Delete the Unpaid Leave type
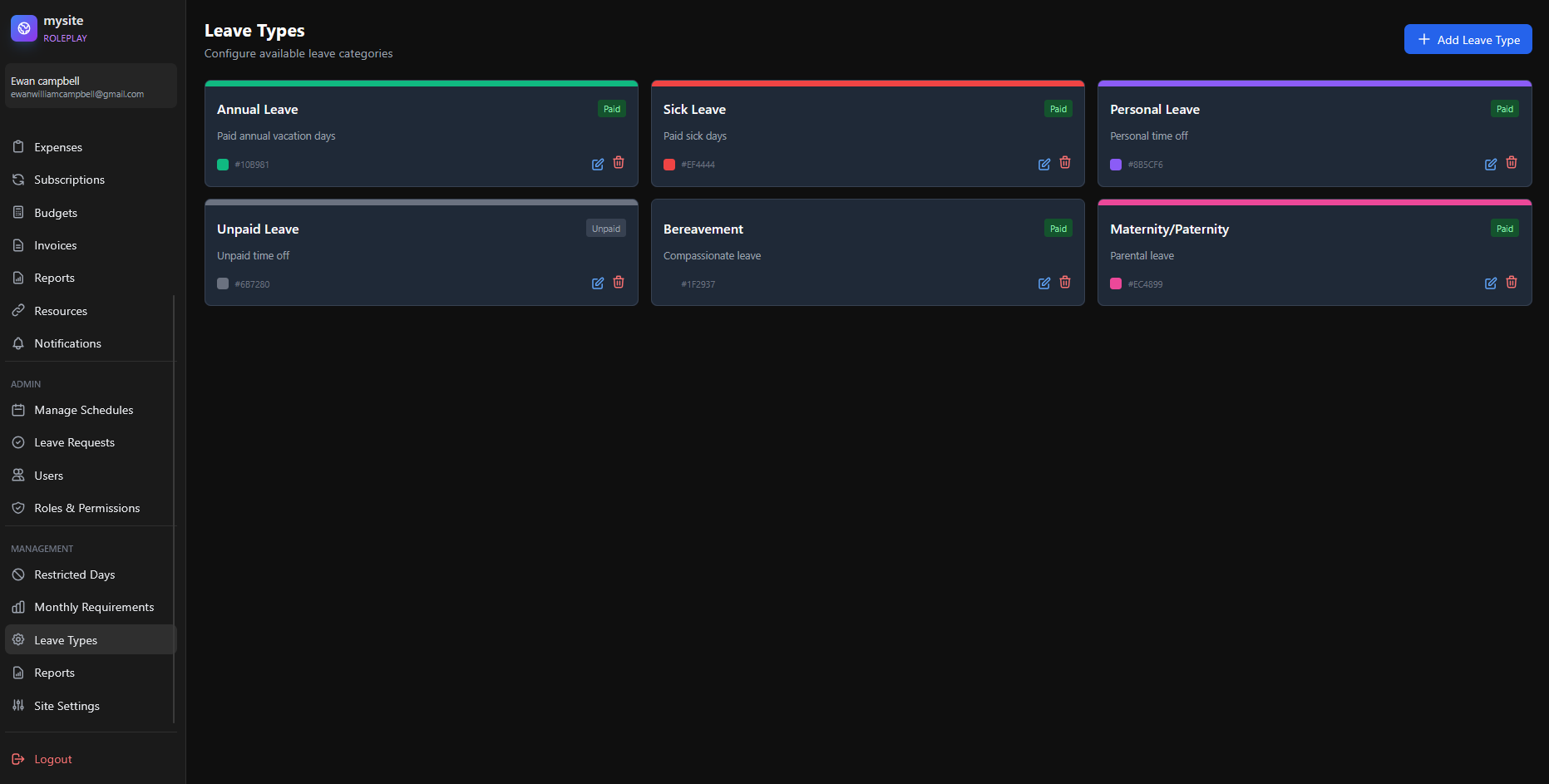The width and height of the screenshot is (1549, 784). click(619, 283)
